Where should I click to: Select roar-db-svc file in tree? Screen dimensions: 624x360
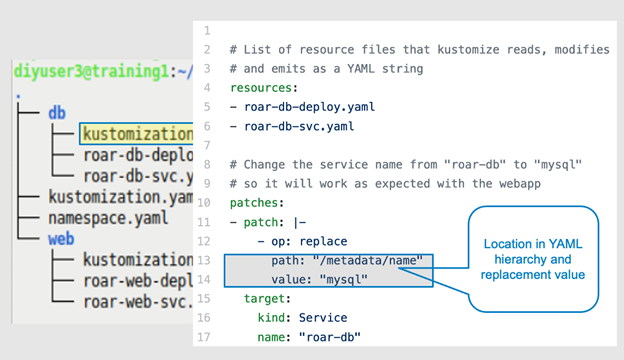[x=138, y=176]
